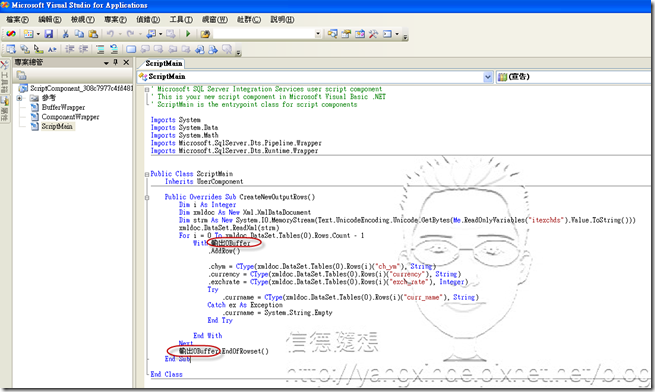
Task: Click the Undo arrow icon
Action: (110, 34)
